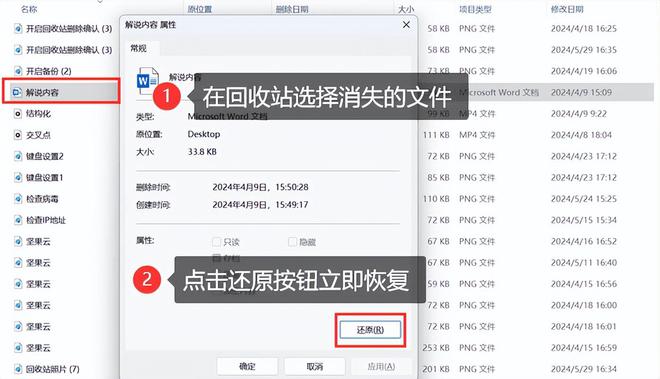660x379 pixels.
Task: Click the file name 解说内容 in the list
Action: (x=42, y=92)
